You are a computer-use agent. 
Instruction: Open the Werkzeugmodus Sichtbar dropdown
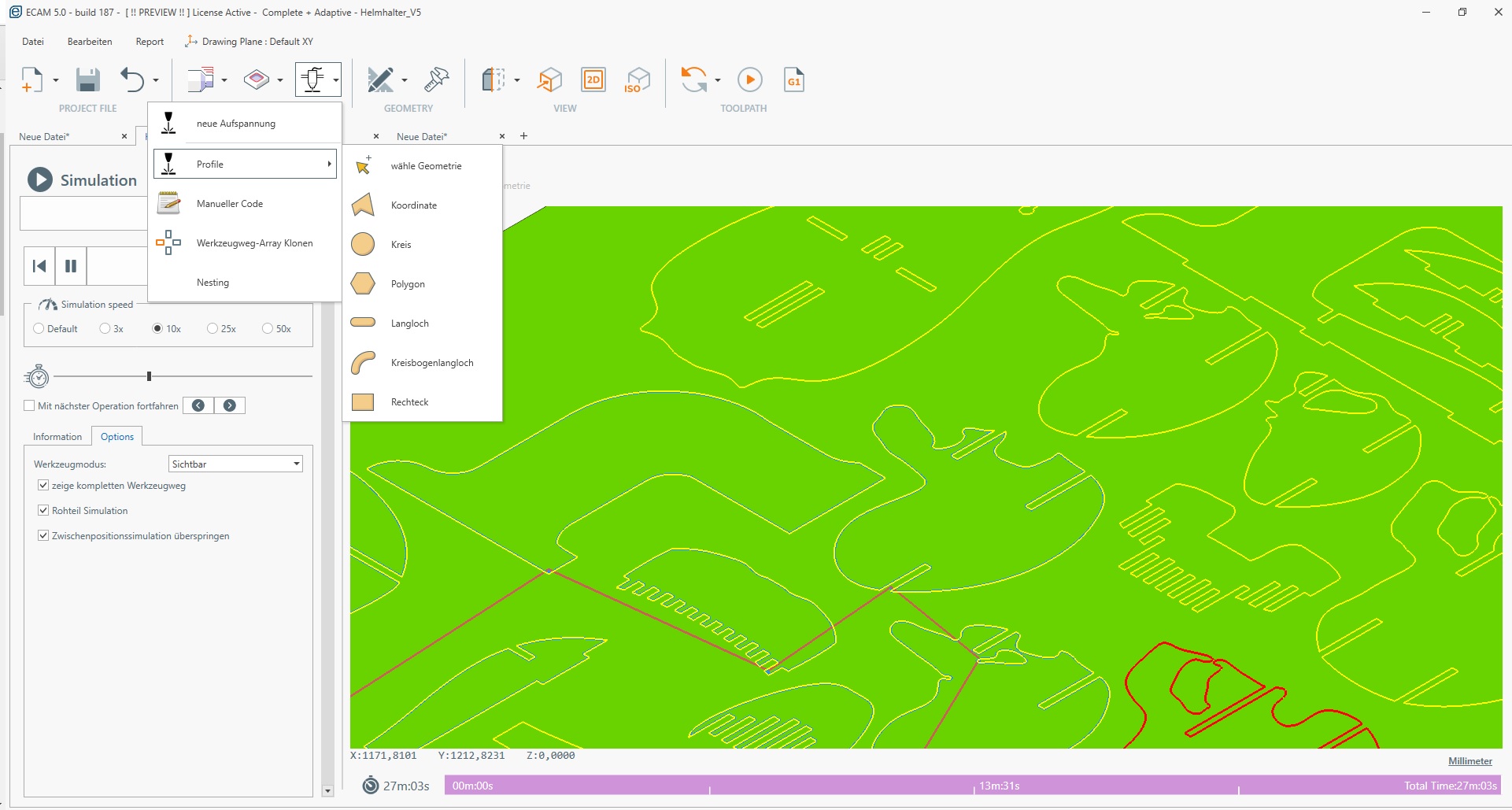(296, 464)
